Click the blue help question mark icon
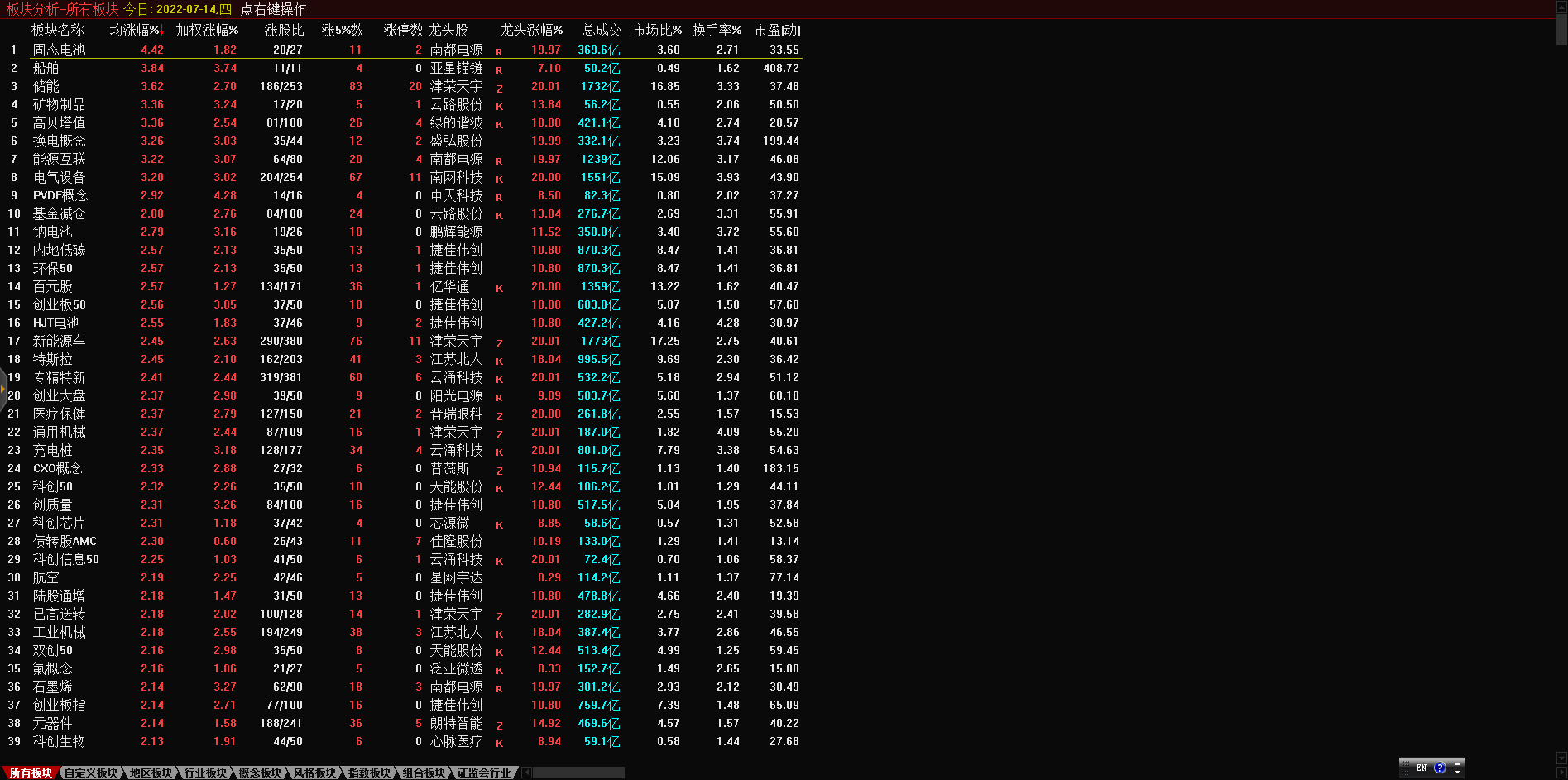1568x780 pixels. (x=1440, y=768)
